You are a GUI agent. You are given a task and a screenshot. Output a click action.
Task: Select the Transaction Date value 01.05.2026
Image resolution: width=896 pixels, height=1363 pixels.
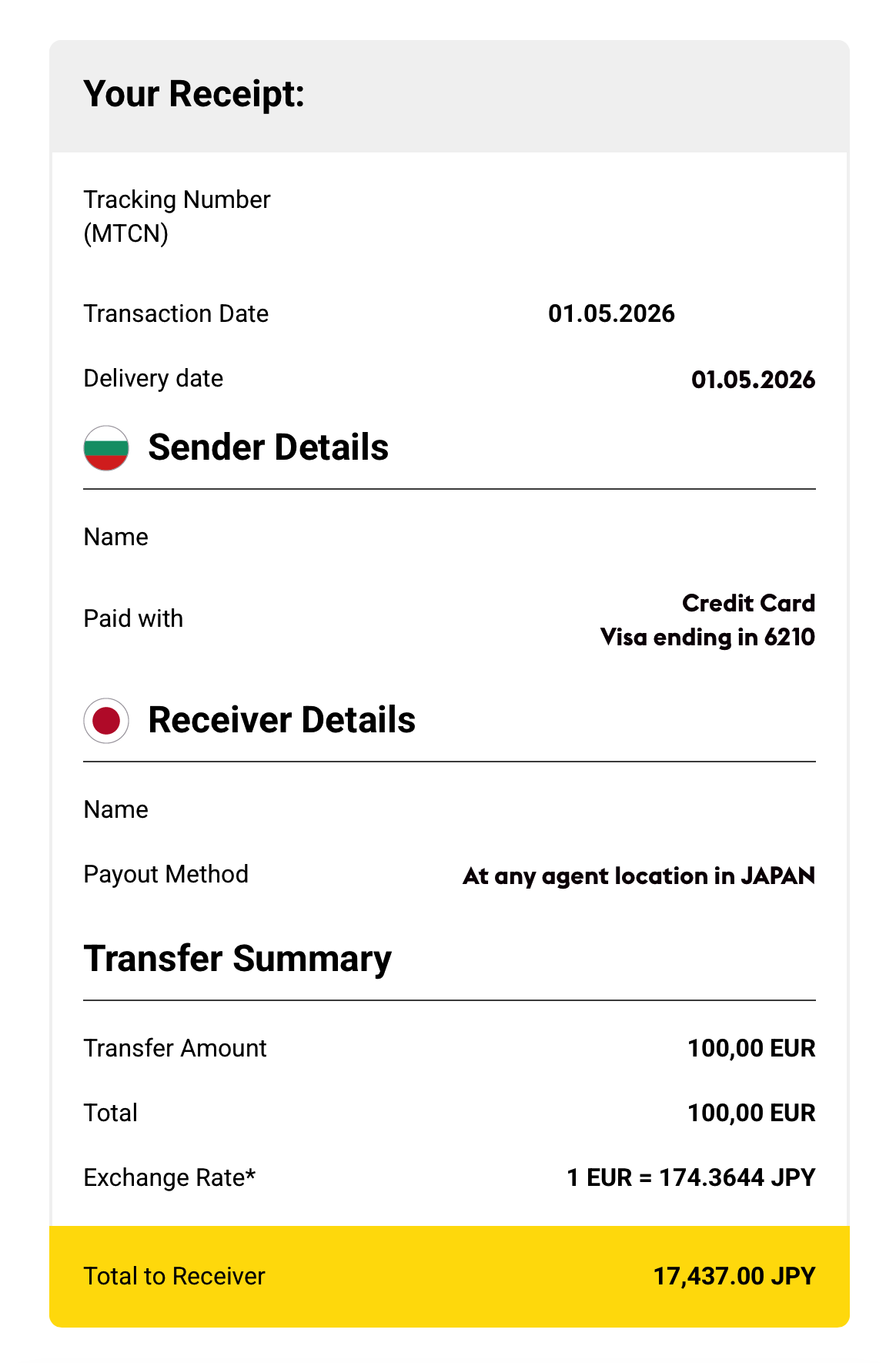pyautogui.click(x=611, y=313)
